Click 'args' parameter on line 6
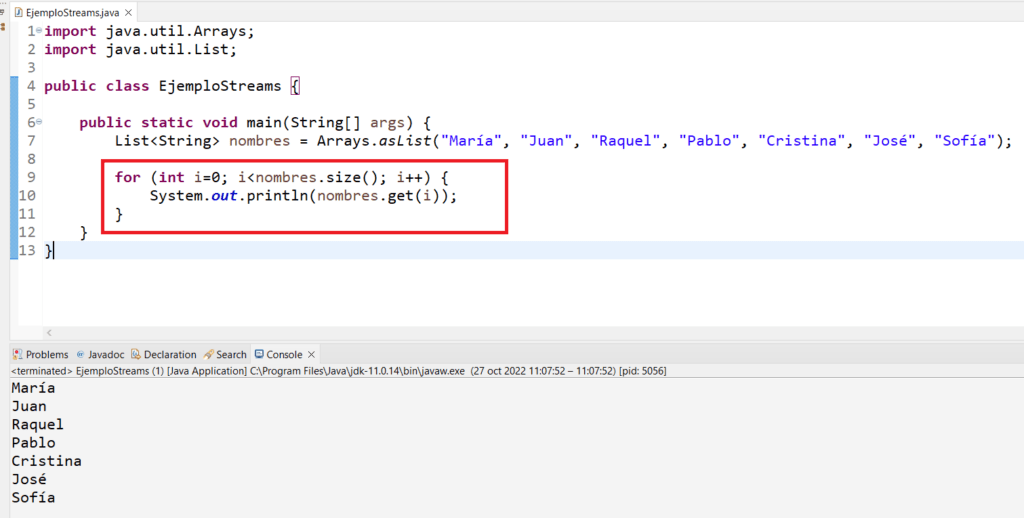 click(387, 122)
